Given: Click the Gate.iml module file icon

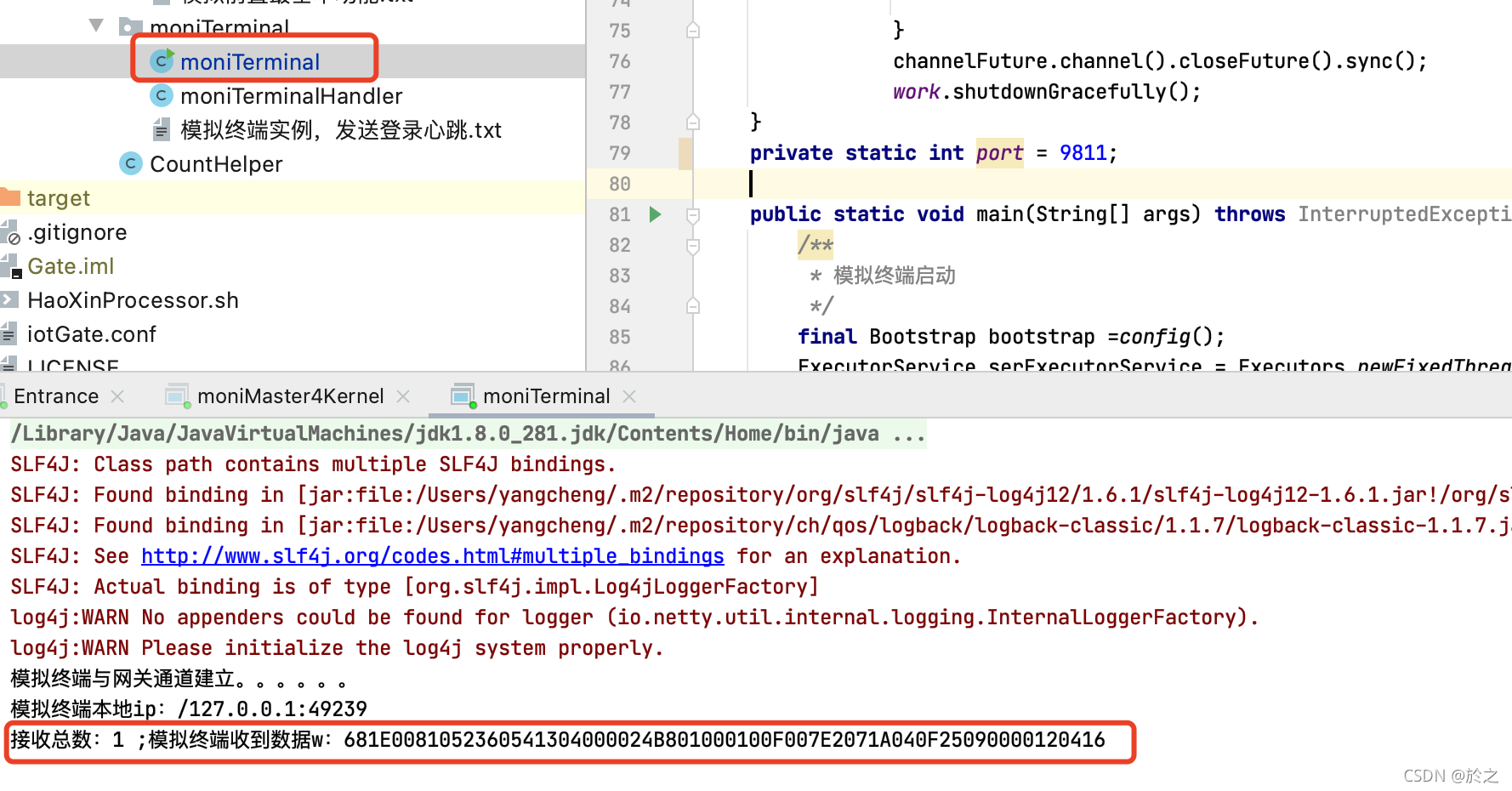Looking at the screenshot, I should click(x=10, y=266).
